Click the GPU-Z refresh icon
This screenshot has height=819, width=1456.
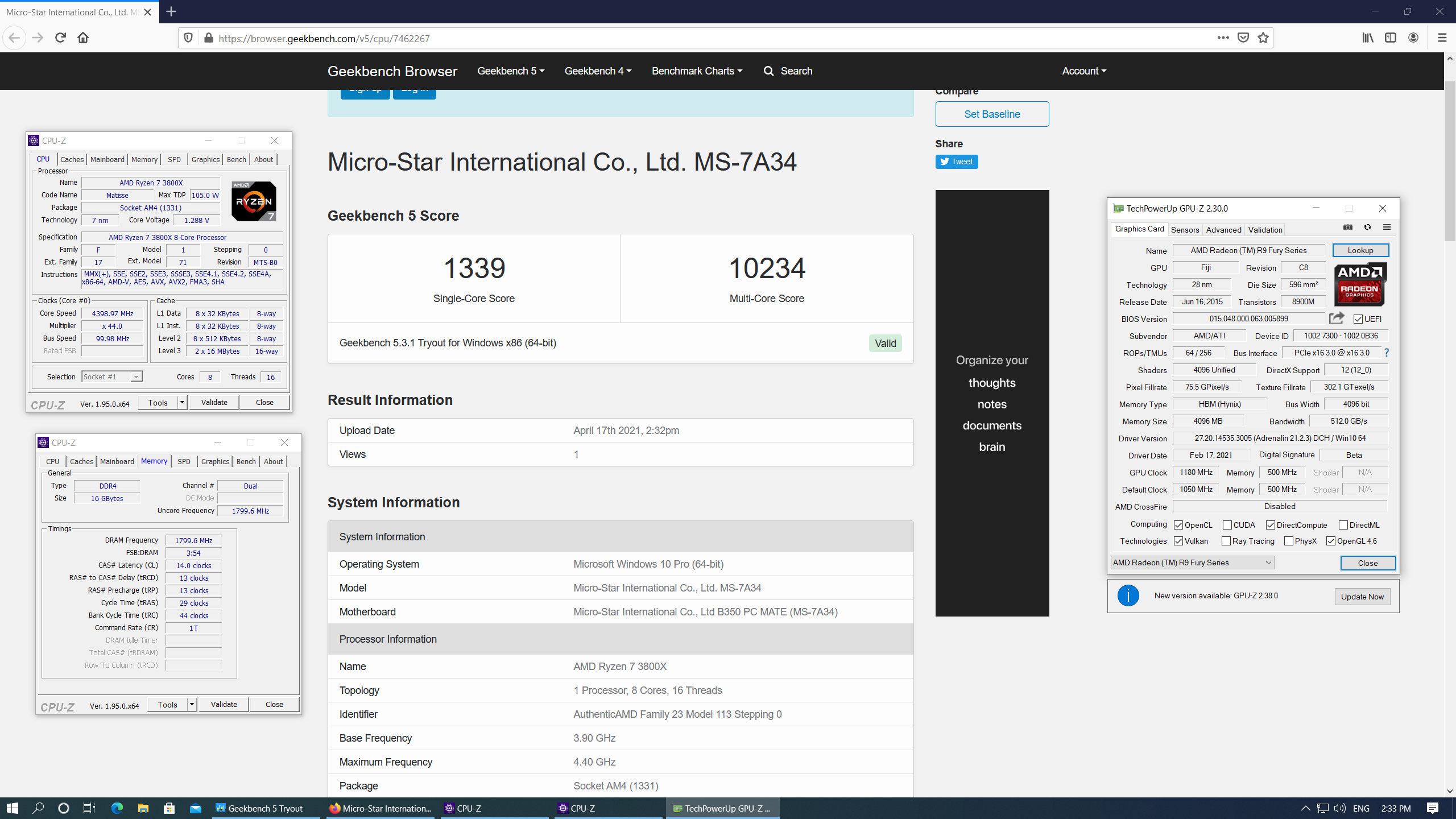pyautogui.click(x=1367, y=227)
